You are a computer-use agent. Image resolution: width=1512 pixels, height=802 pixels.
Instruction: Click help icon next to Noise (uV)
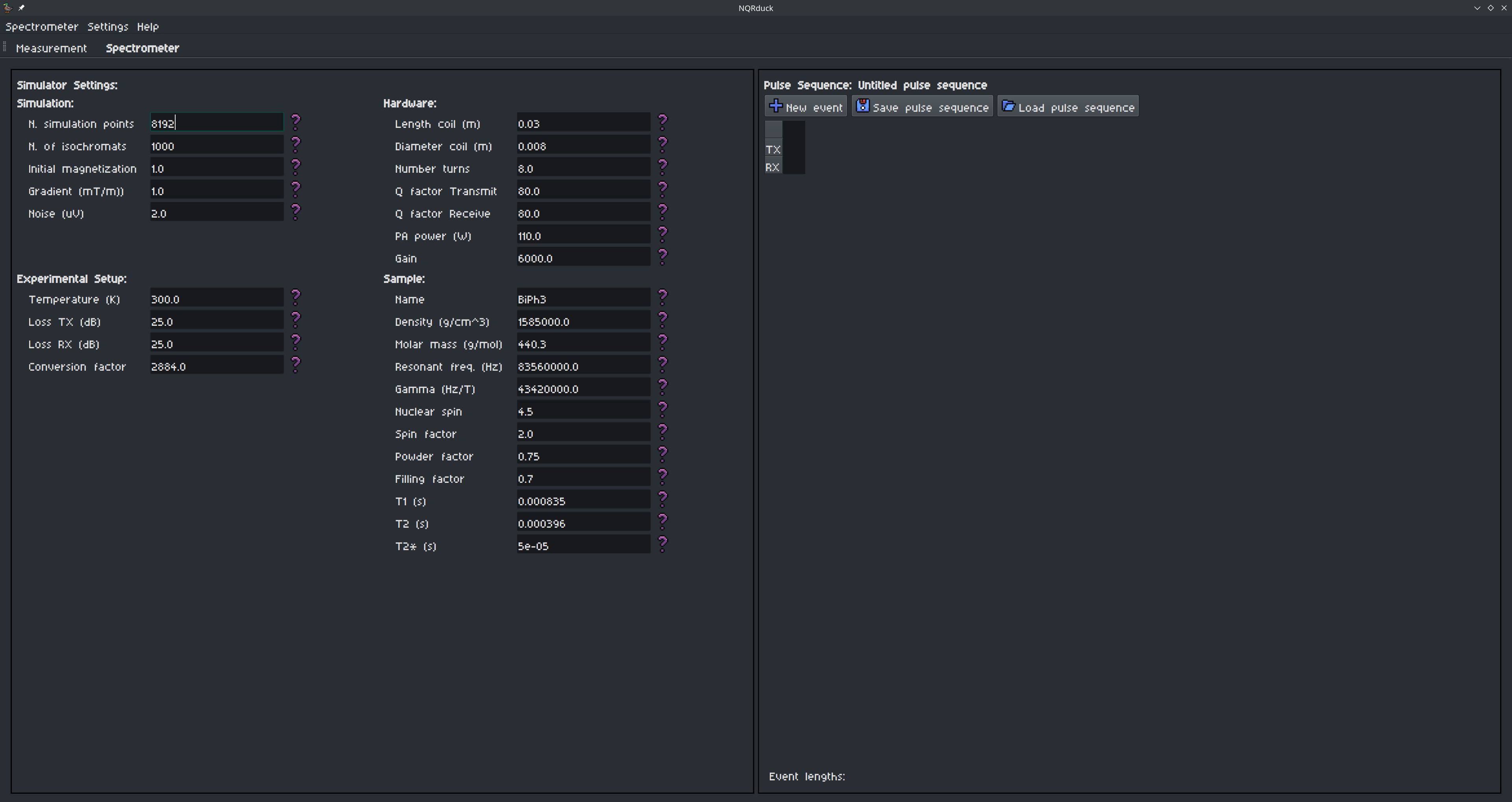click(x=296, y=212)
